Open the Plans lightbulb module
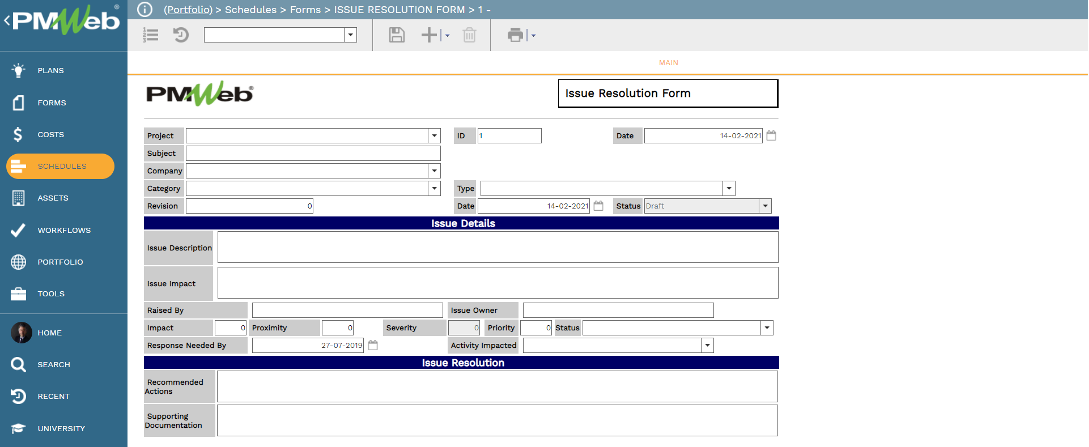 pyautogui.click(x=19, y=70)
